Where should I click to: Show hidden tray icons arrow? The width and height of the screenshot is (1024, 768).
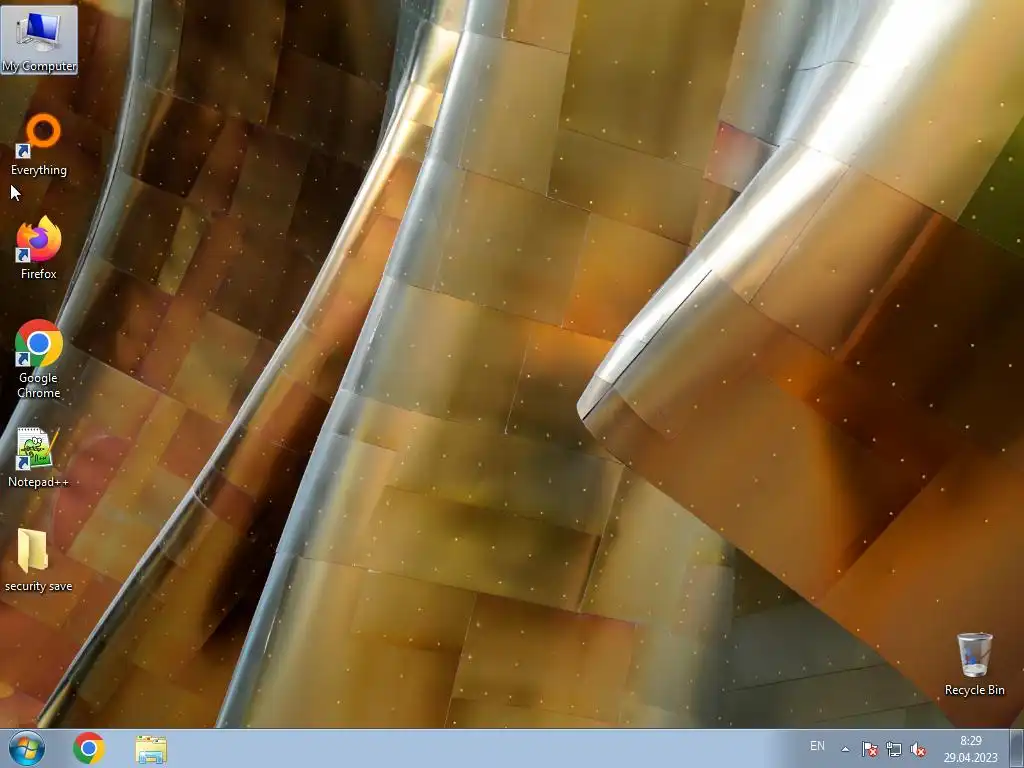845,749
